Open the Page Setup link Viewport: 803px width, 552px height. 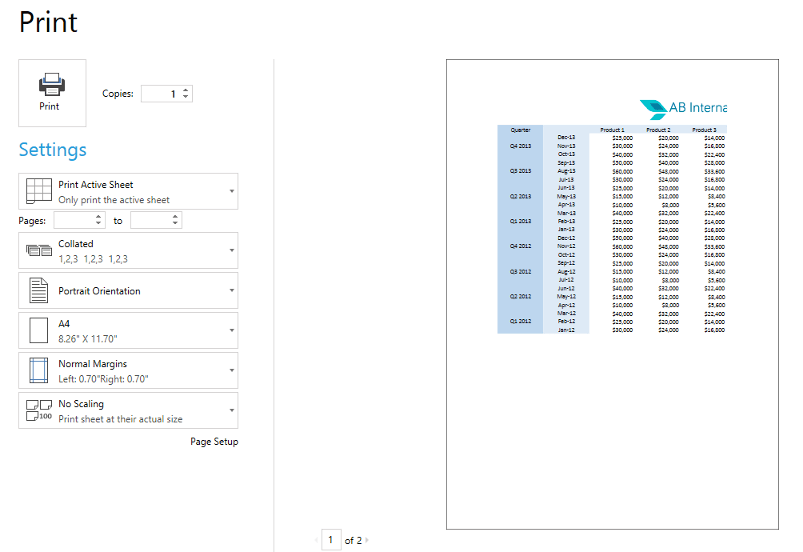pos(214,441)
